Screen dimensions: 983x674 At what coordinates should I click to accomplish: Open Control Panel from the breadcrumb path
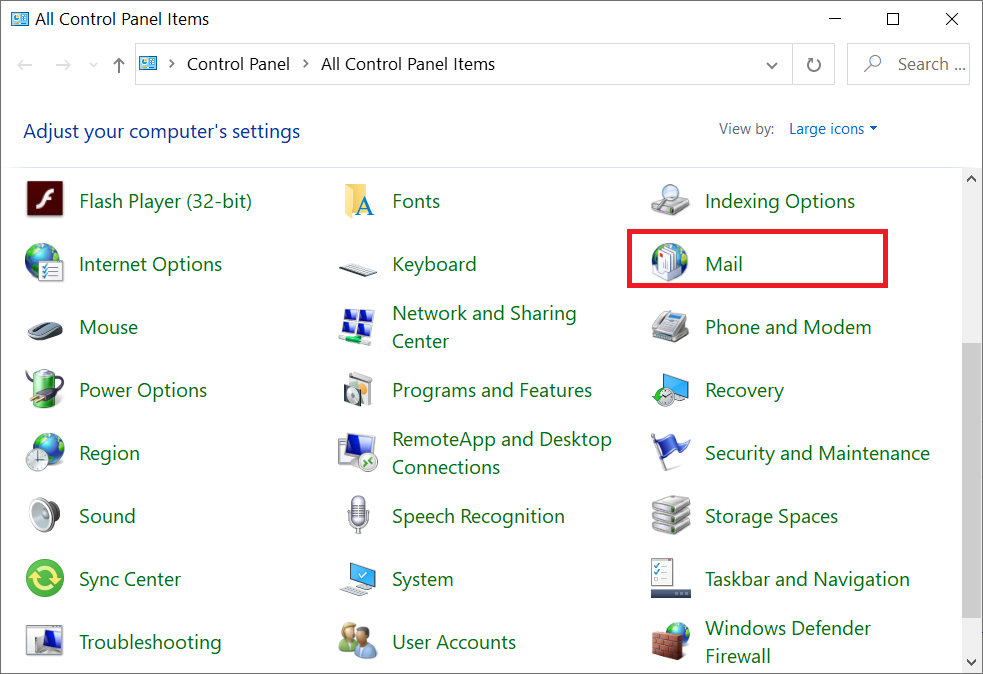[238, 63]
